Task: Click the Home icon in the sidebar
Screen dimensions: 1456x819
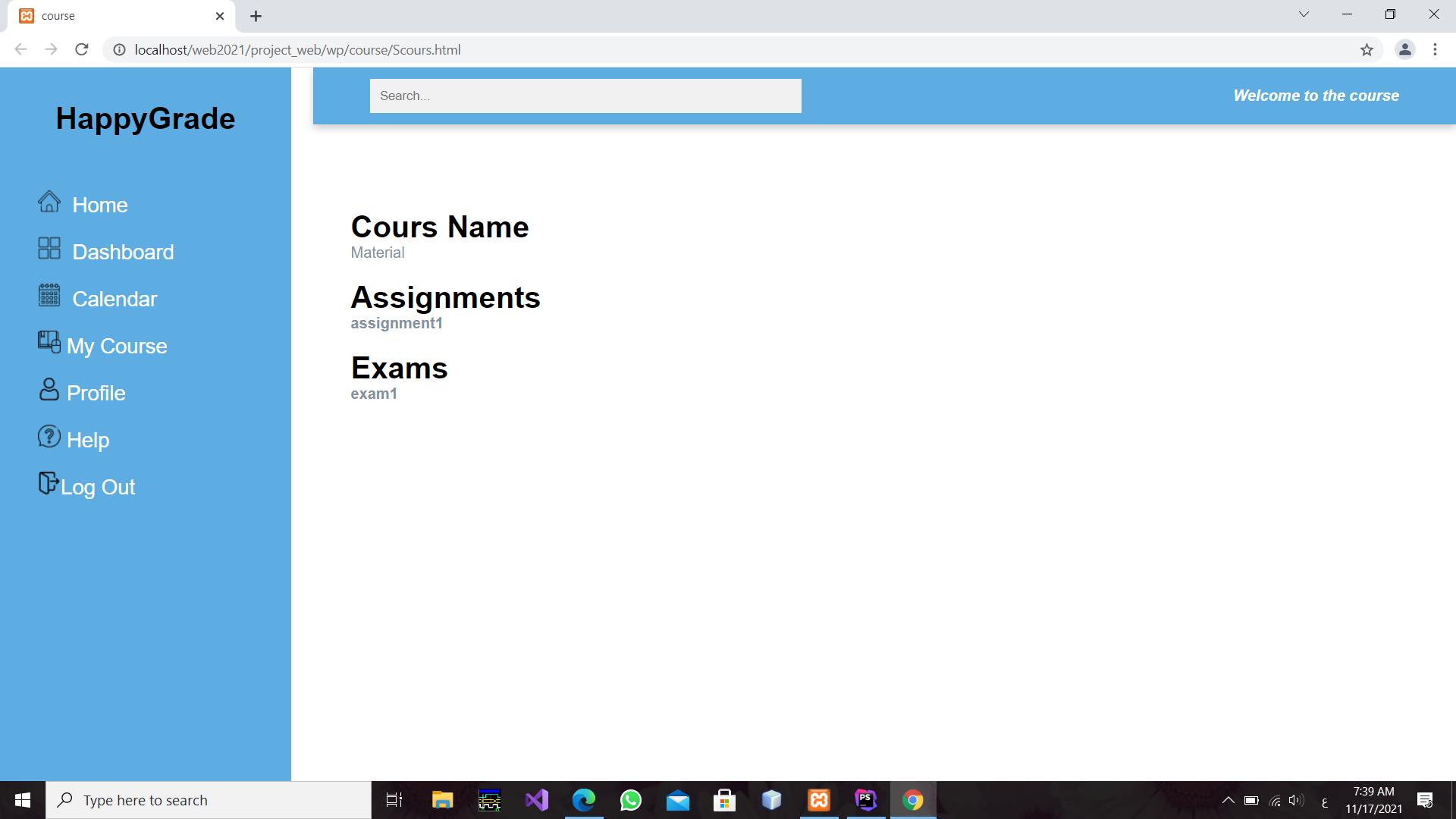Action: click(x=49, y=202)
